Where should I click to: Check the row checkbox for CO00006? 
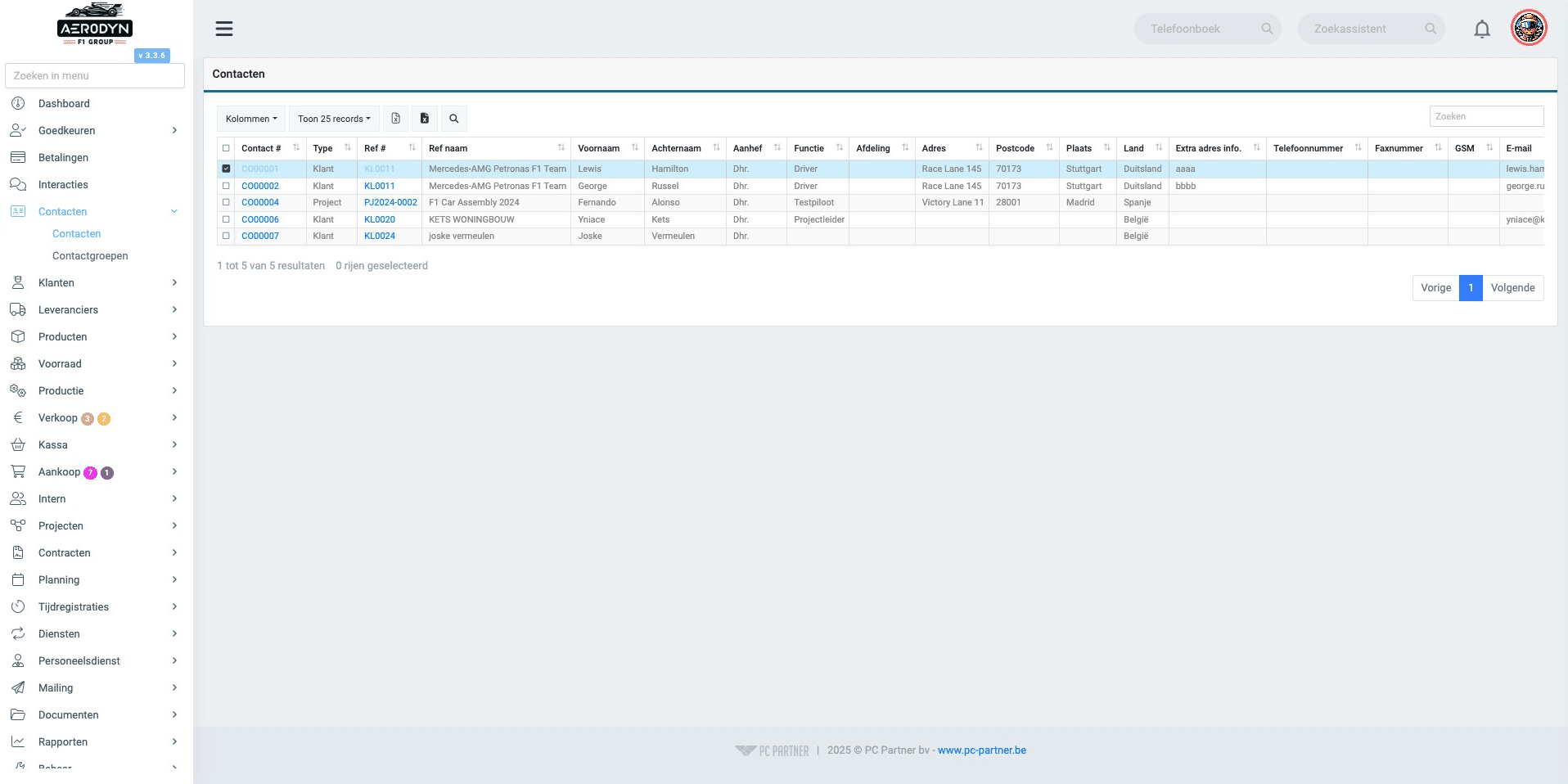(x=226, y=219)
